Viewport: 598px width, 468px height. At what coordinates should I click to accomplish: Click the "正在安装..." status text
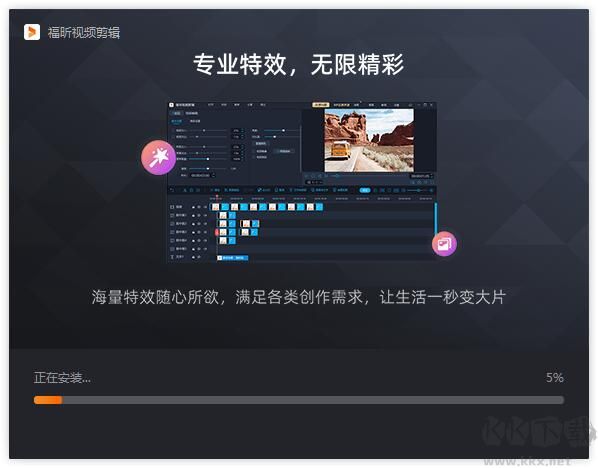tap(62, 378)
